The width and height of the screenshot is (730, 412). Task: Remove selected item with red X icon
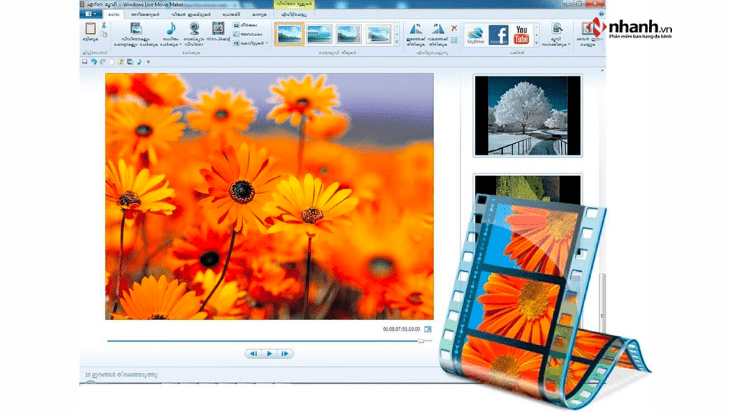click(x=455, y=28)
